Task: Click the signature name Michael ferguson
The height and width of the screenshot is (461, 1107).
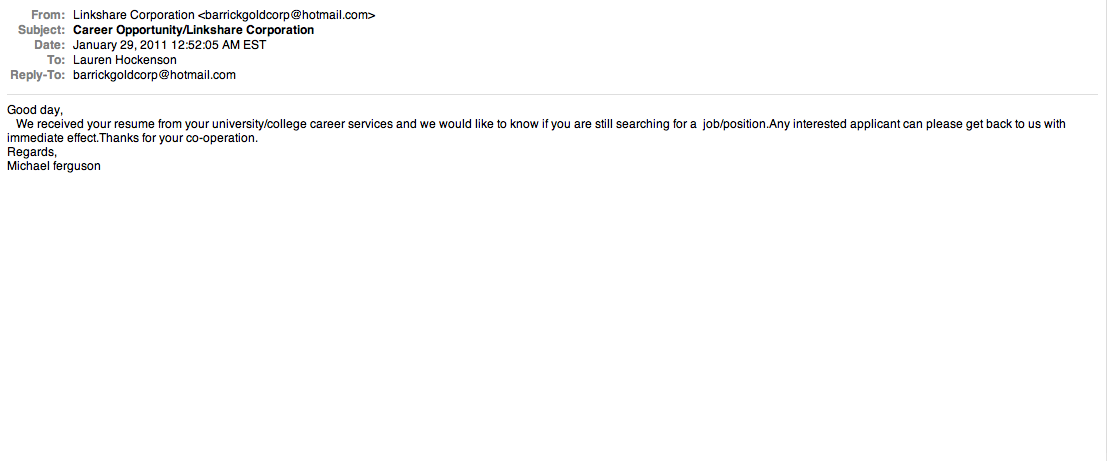Action: (54, 167)
